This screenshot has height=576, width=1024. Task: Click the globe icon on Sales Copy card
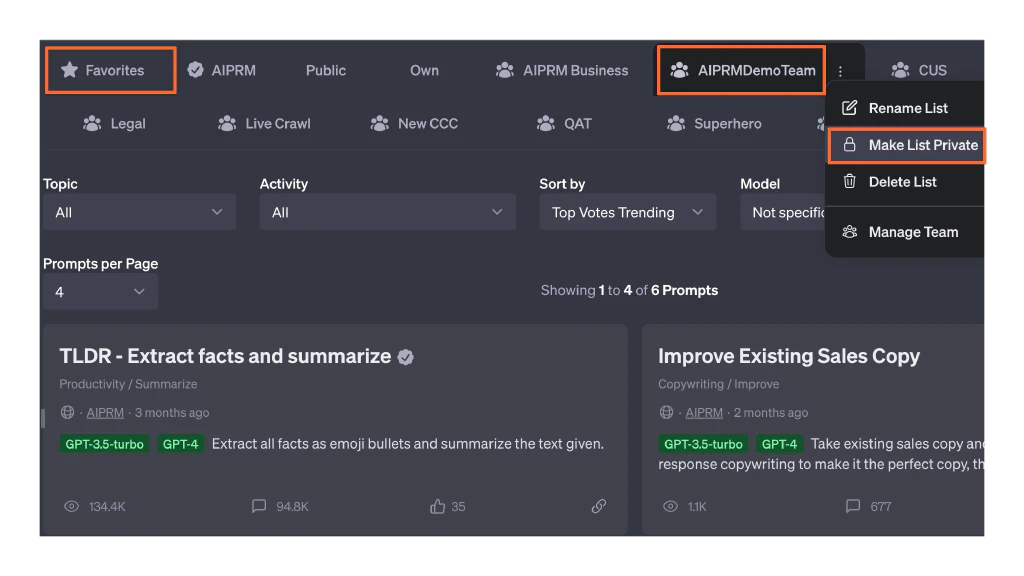point(666,412)
